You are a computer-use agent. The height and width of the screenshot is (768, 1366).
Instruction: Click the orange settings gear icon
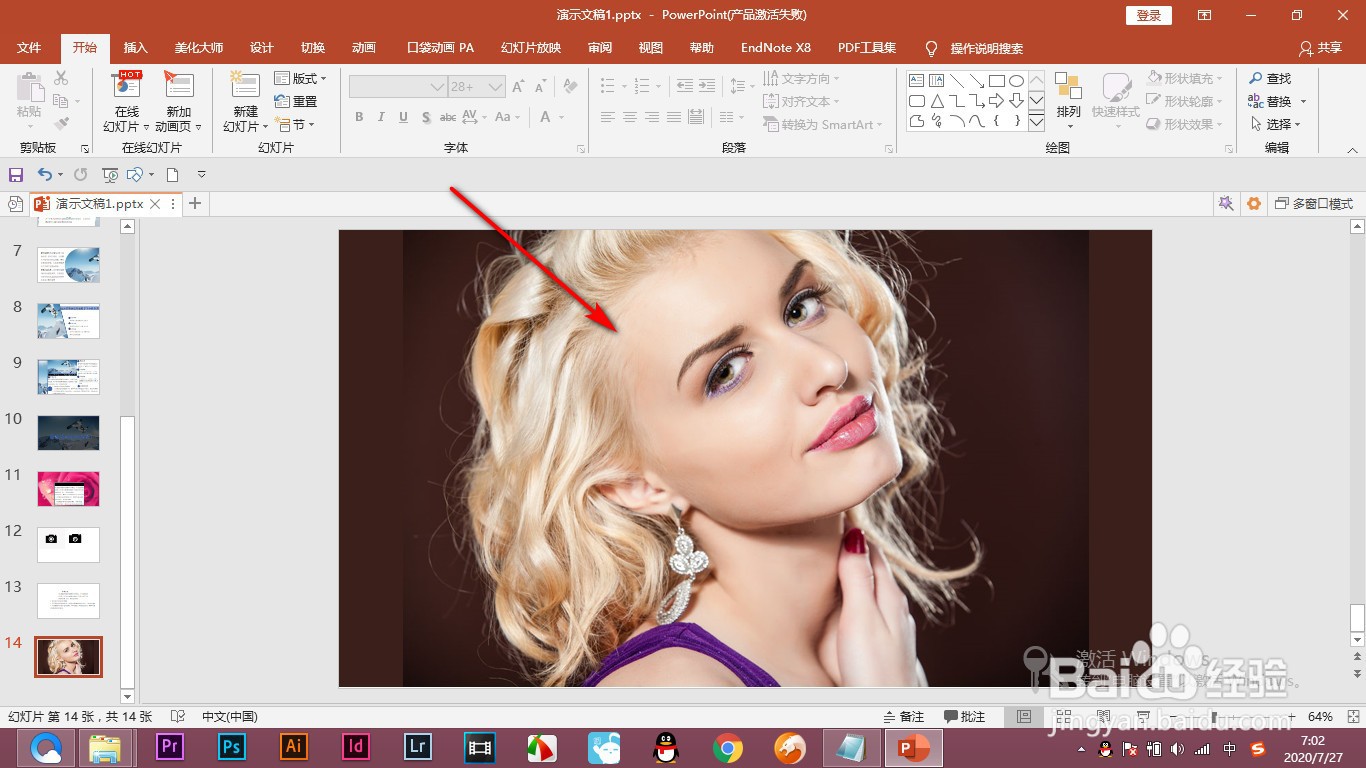(1254, 203)
